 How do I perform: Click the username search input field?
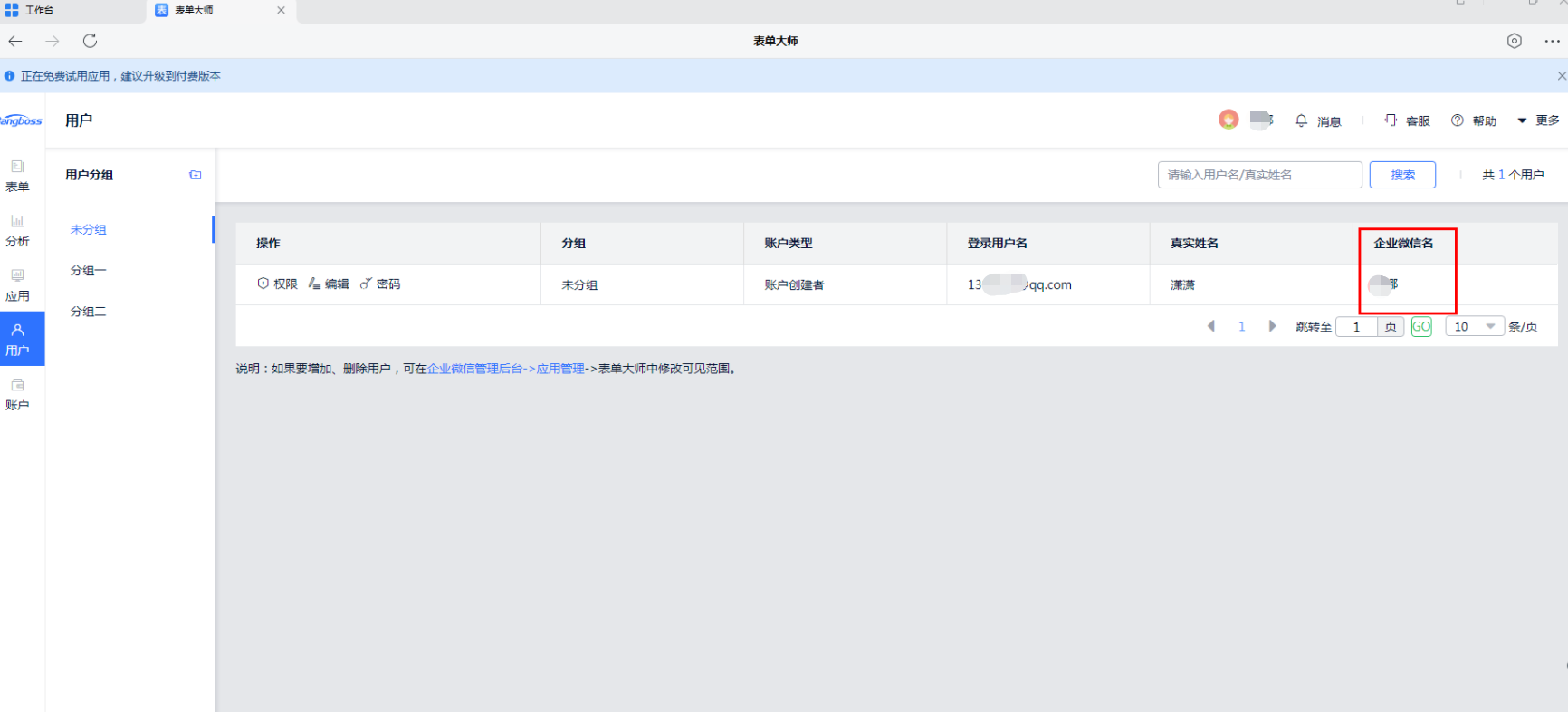[x=1259, y=175]
